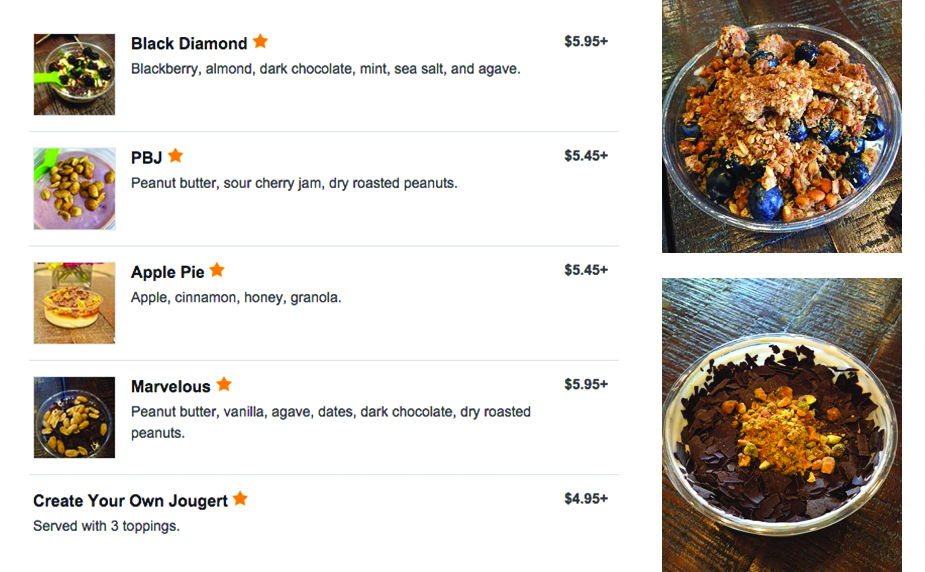925x572 pixels.
Task: Click the orange star next to PBJ
Action: point(175,156)
